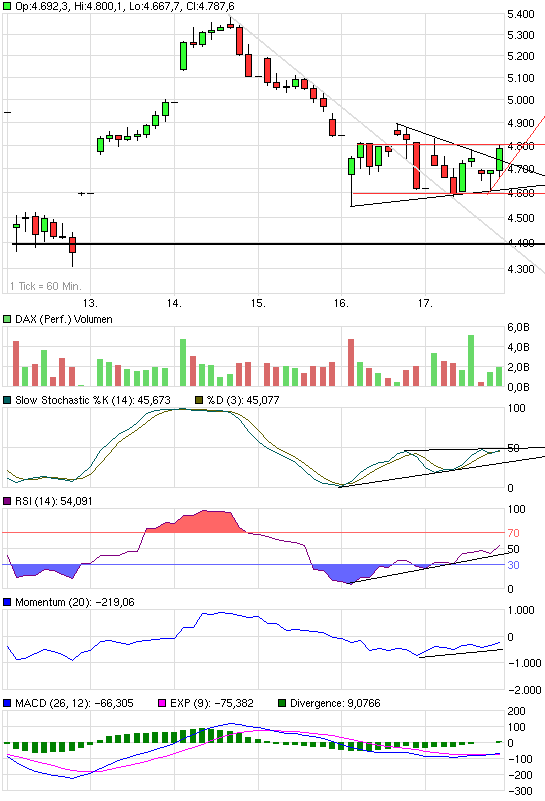Click the green OHLC legend square

click(x=7, y=6)
